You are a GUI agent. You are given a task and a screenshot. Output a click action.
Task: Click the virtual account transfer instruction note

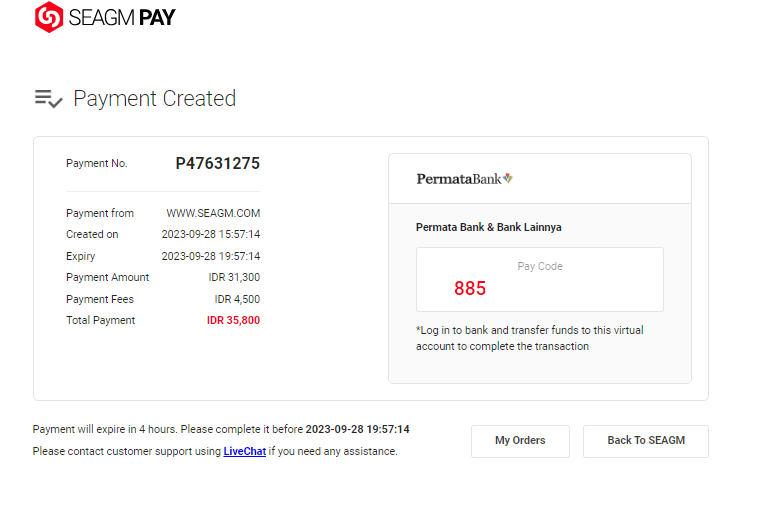click(x=530, y=338)
